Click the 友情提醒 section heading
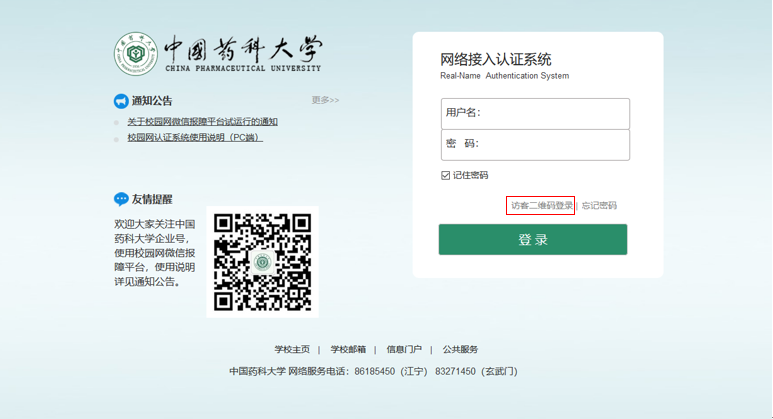Image resolution: width=773 pixels, height=419 pixels. point(152,199)
